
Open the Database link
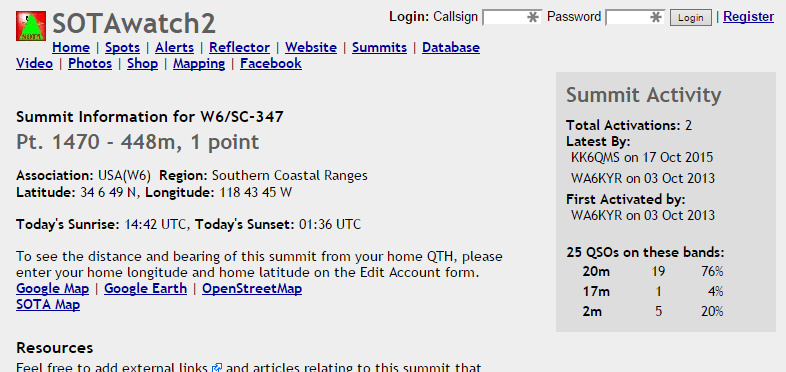coord(451,48)
